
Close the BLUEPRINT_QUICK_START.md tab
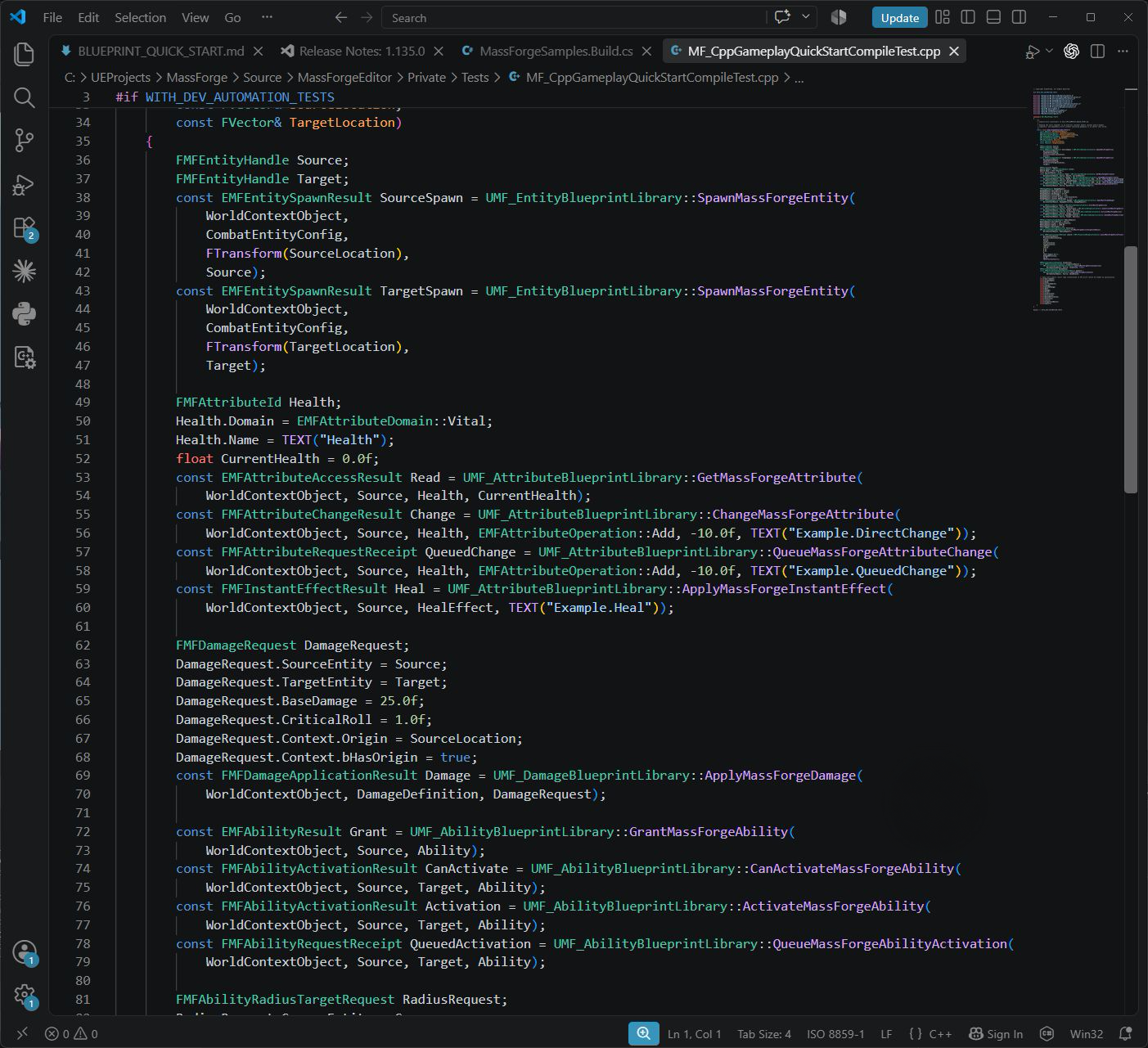click(x=258, y=51)
